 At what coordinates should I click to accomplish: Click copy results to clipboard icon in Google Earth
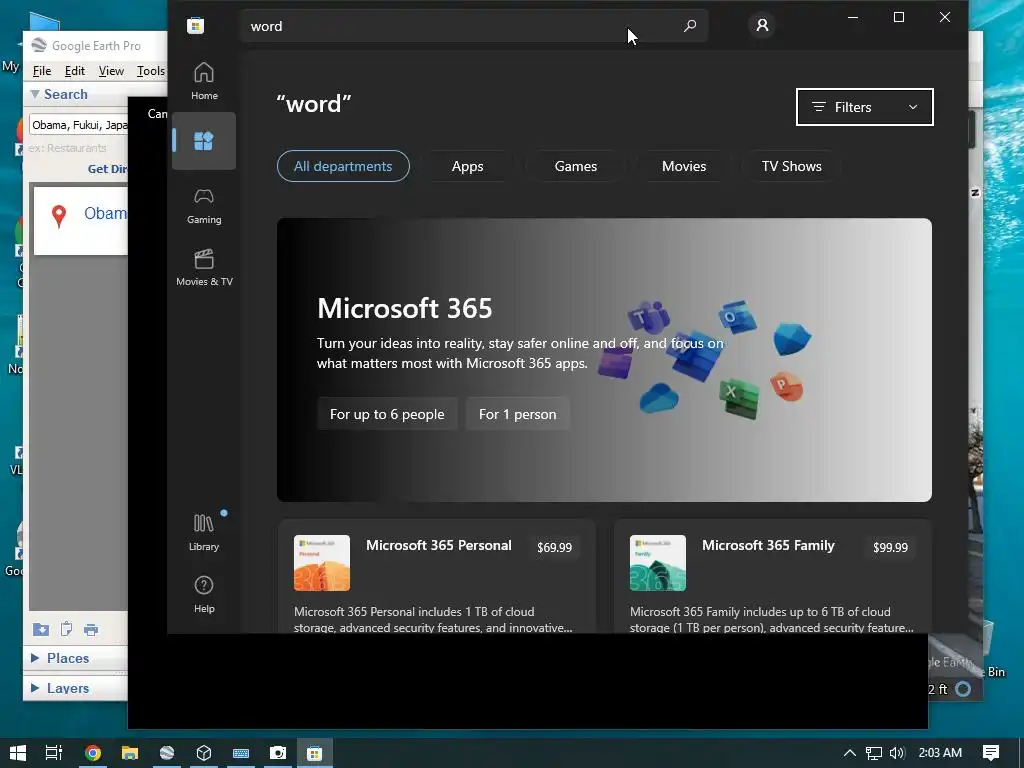[66, 629]
